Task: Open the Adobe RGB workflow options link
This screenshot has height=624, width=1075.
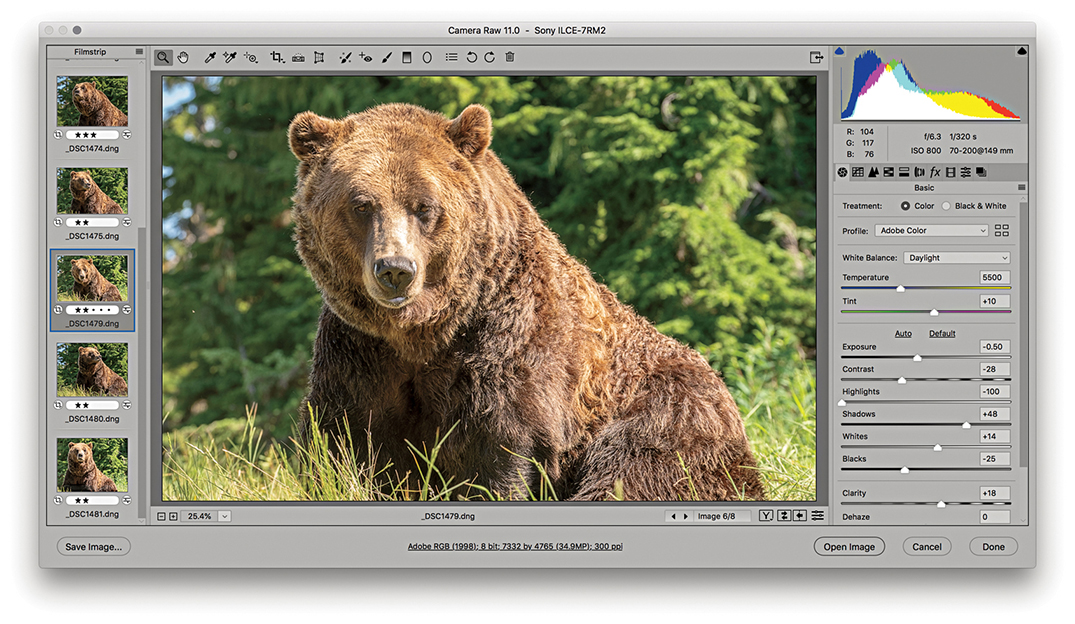Action: (x=514, y=547)
